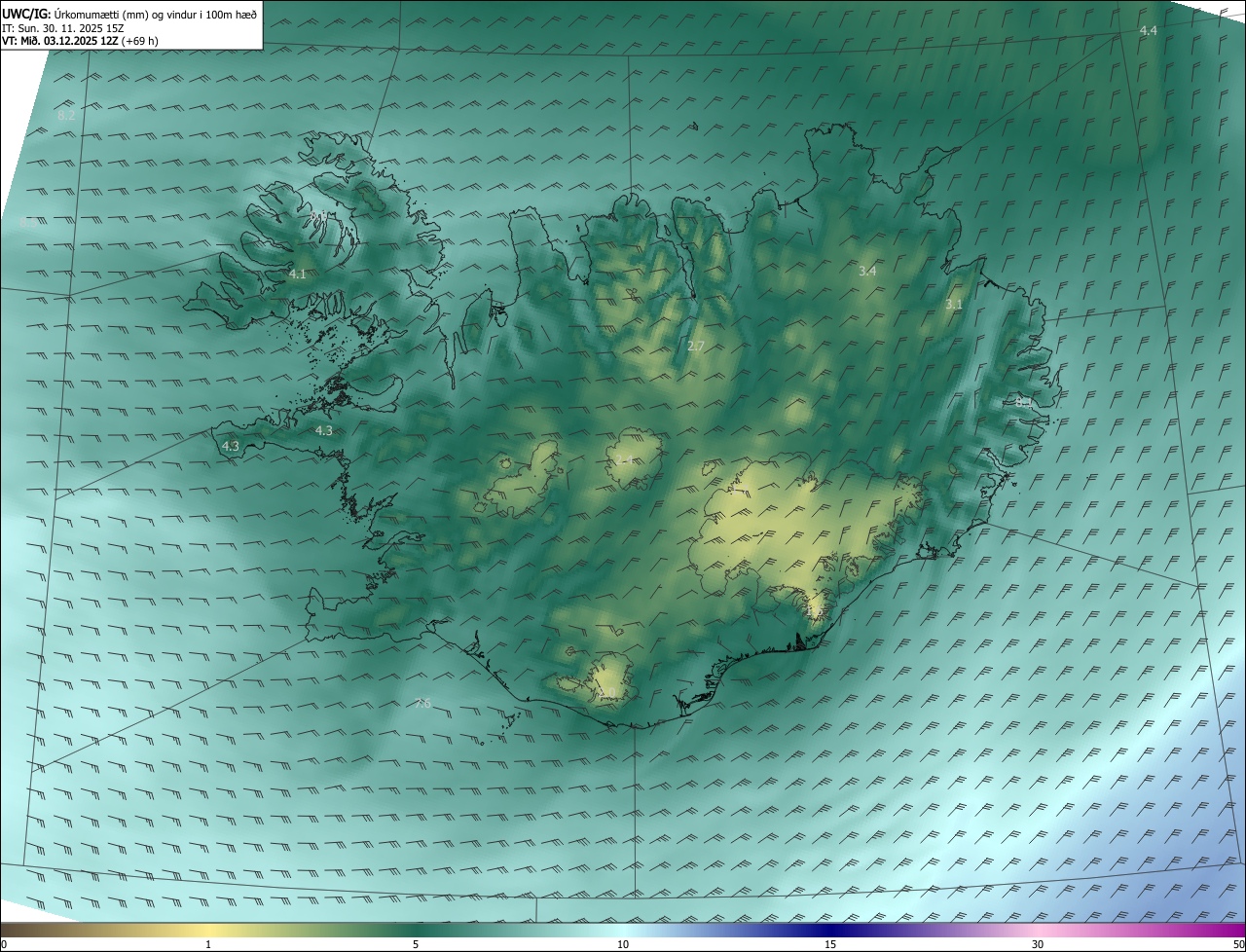1246x952 pixels.
Task: Click the '3.1' value label on the map
Action: point(954,305)
